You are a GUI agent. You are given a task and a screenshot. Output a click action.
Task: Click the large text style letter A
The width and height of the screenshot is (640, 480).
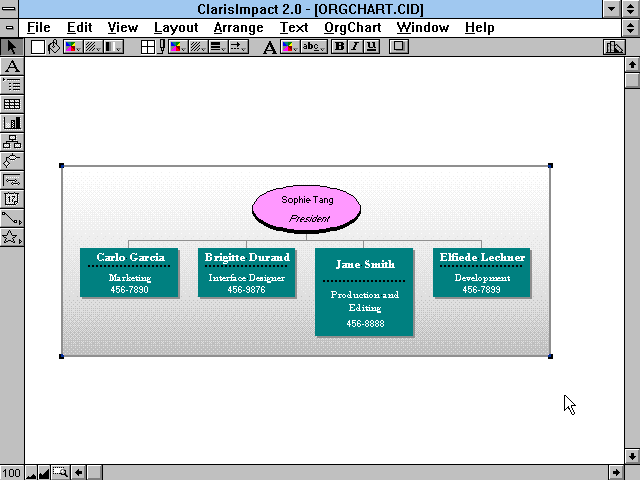coord(269,47)
